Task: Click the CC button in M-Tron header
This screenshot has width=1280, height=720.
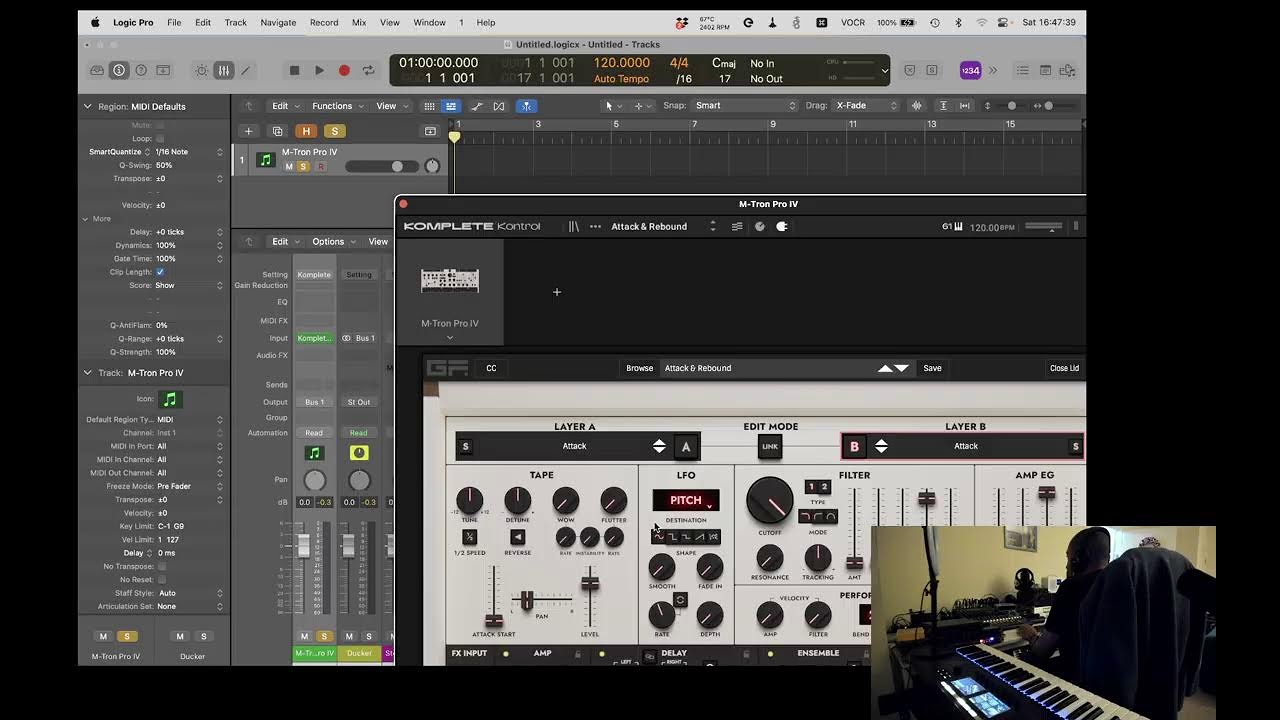Action: pos(491,368)
